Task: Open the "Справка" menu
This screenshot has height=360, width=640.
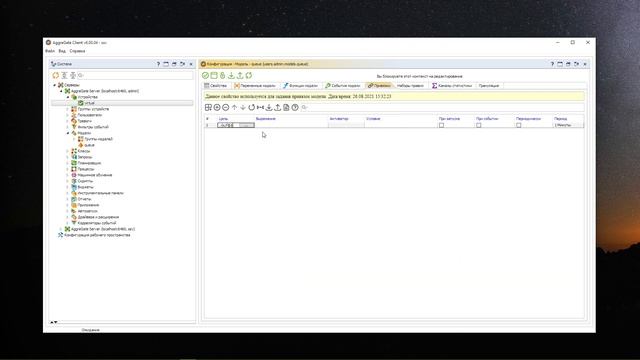Action: point(77,51)
